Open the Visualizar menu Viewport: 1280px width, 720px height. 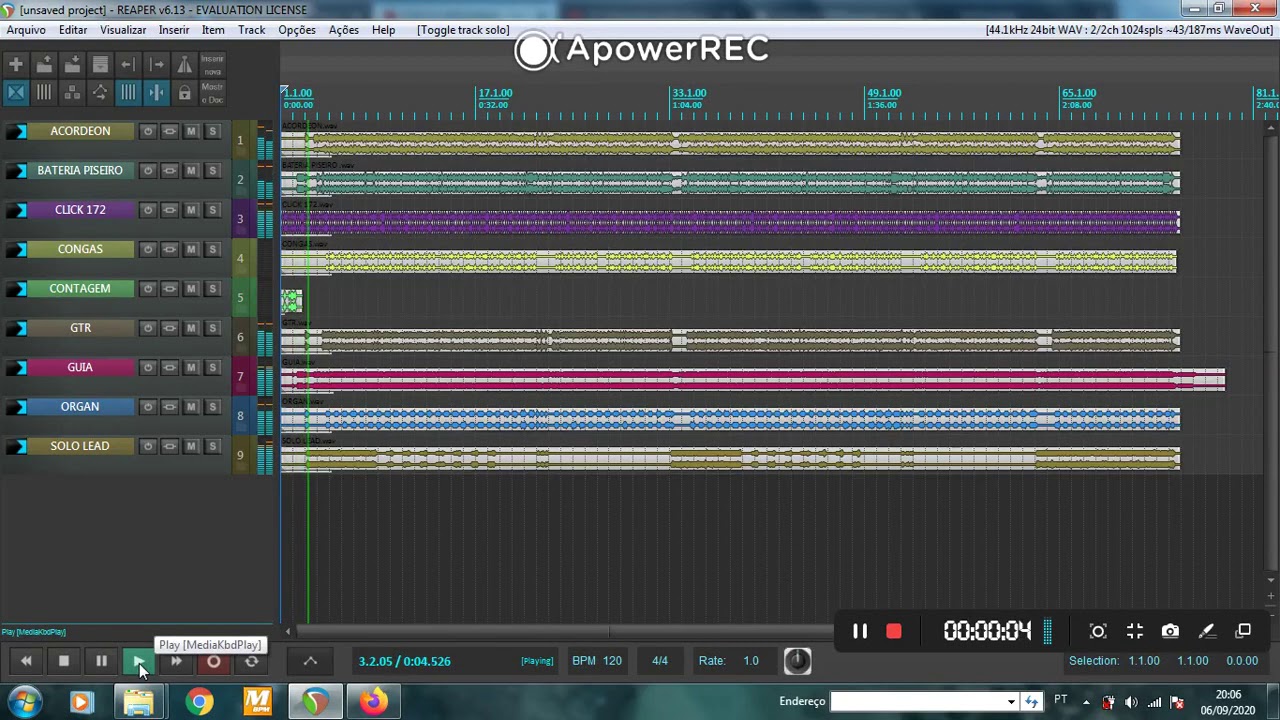(x=123, y=30)
